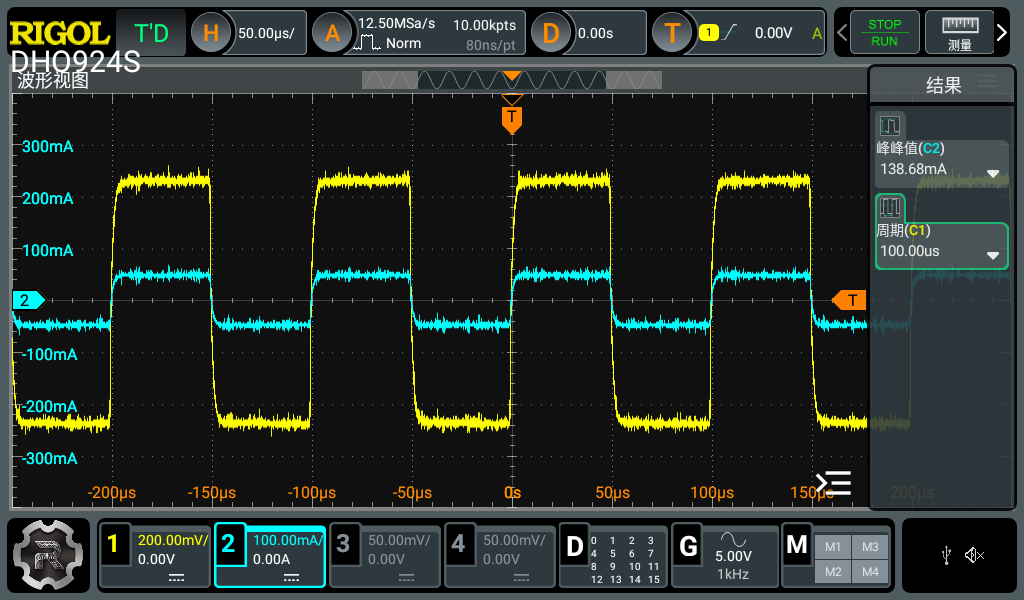Click the period measurement icon

[889, 208]
